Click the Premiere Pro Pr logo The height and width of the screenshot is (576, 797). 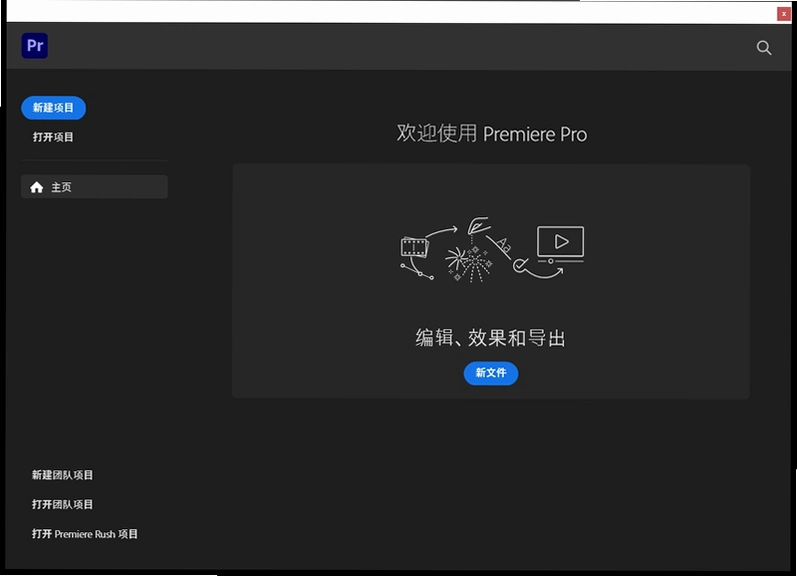[x=35, y=46]
